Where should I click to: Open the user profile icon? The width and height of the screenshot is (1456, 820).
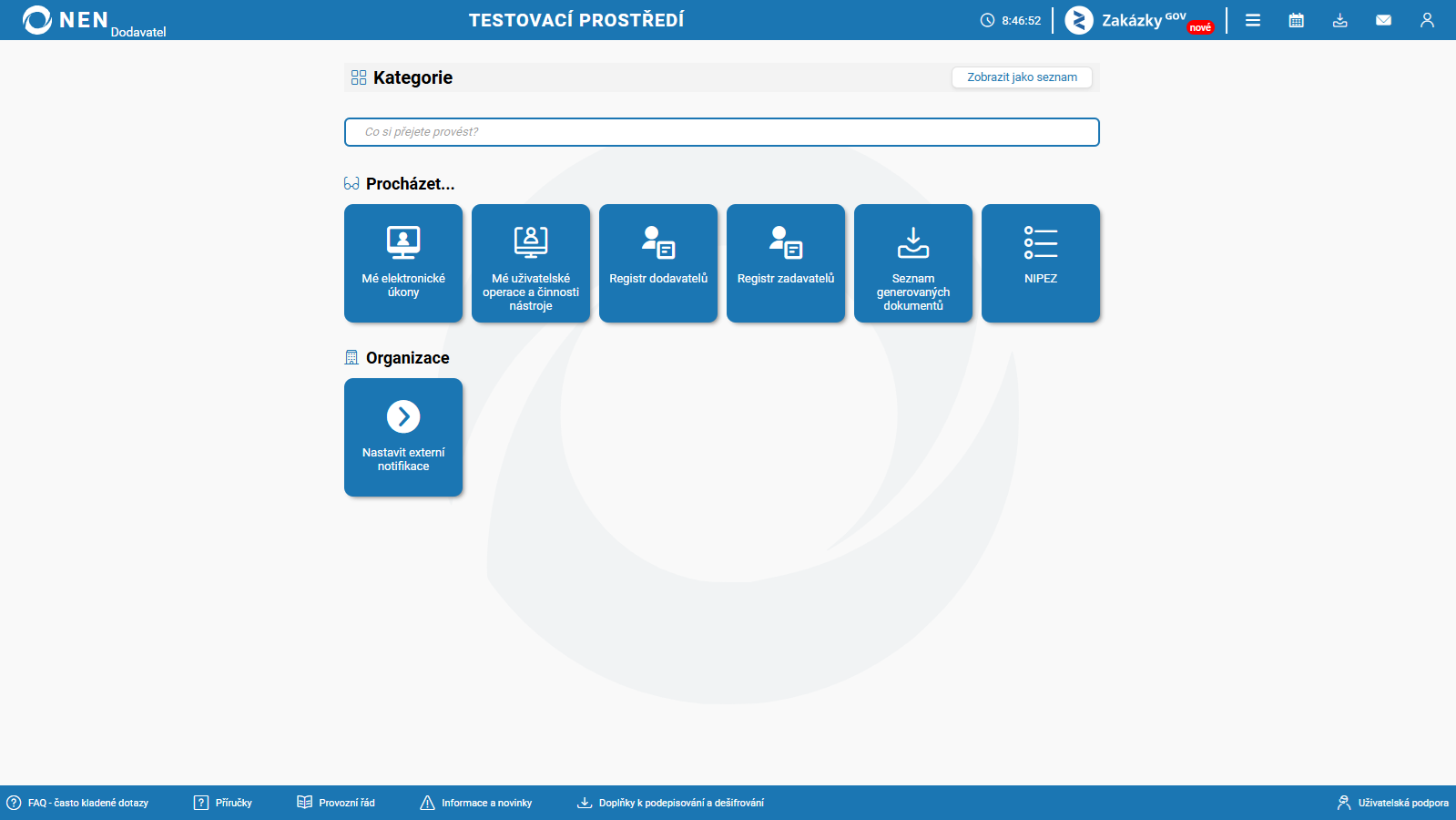tap(1427, 20)
